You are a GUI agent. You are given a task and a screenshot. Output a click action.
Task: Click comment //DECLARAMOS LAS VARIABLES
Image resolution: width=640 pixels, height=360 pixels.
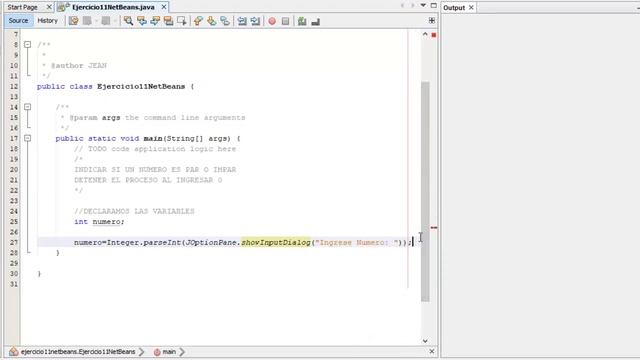134,211
